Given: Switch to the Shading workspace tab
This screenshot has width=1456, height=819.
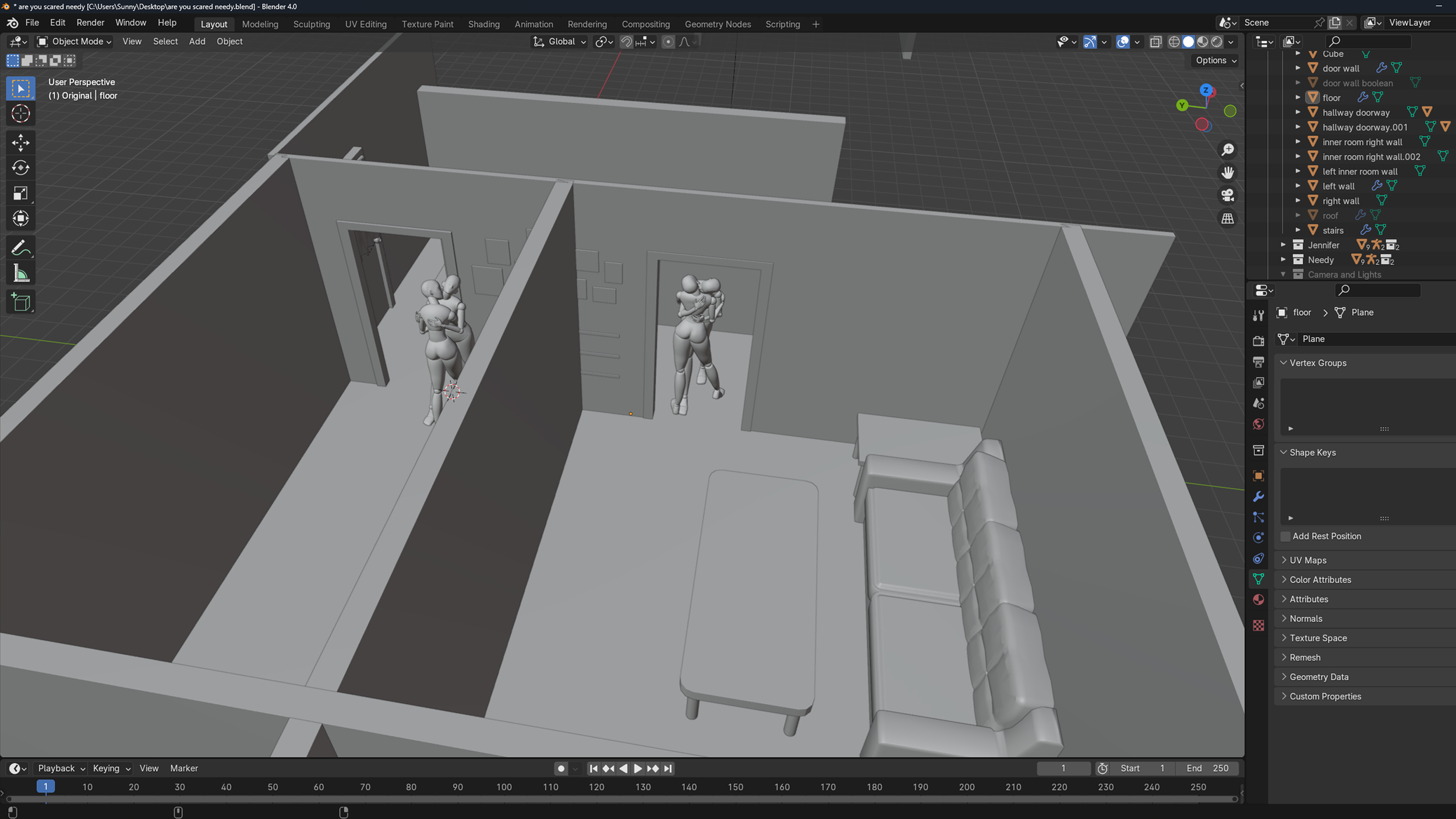Looking at the screenshot, I should [x=484, y=24].
